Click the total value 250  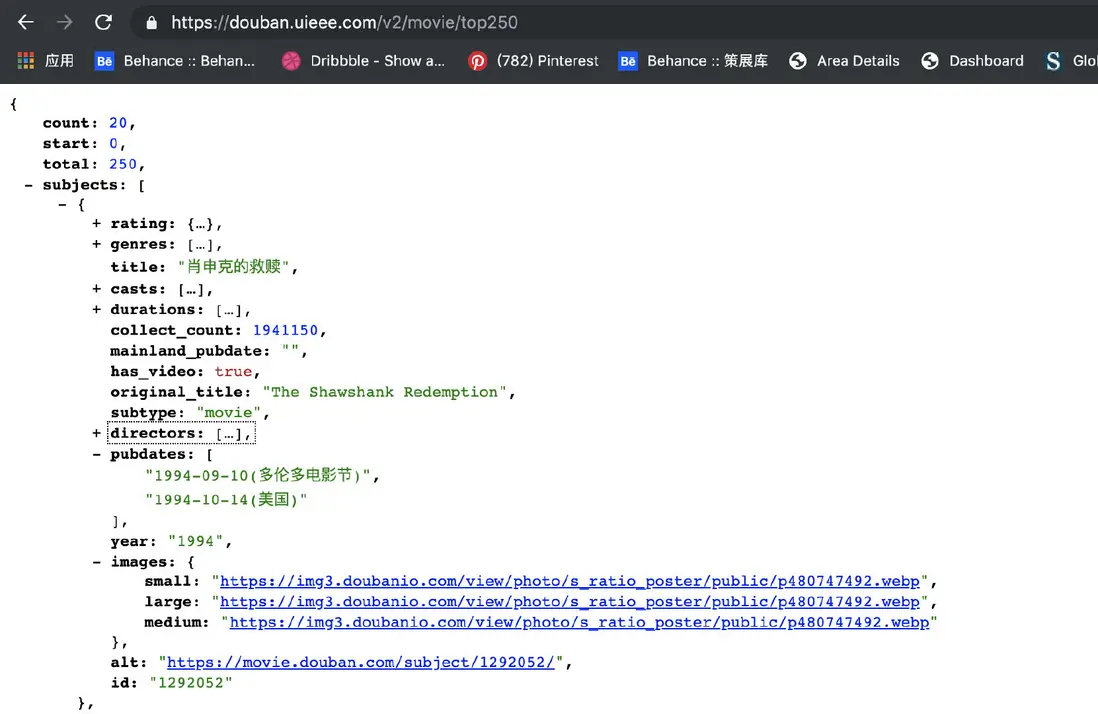point(123,164)
